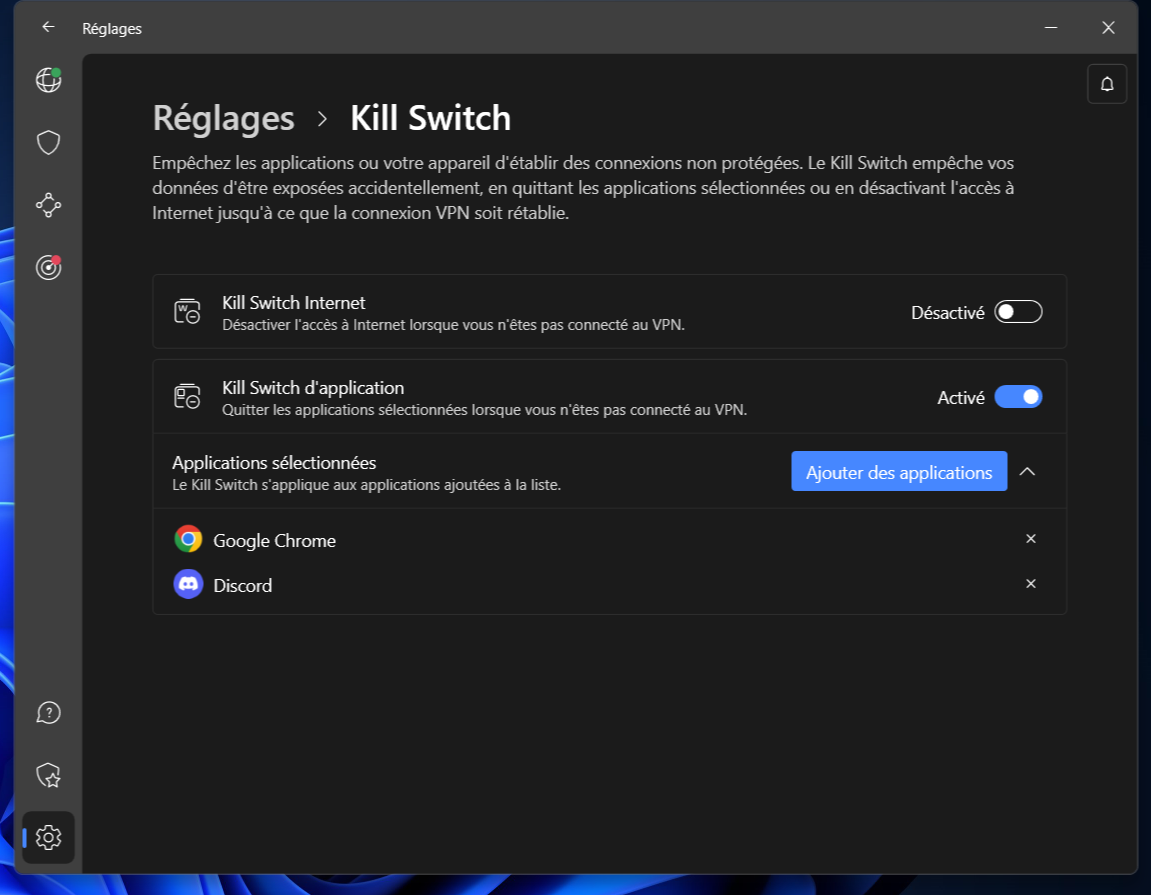Screen dimensions: 1151x895
Task: Click the Kill Switch d'application title
Action: pyautogui.click(x=313, y=388)
